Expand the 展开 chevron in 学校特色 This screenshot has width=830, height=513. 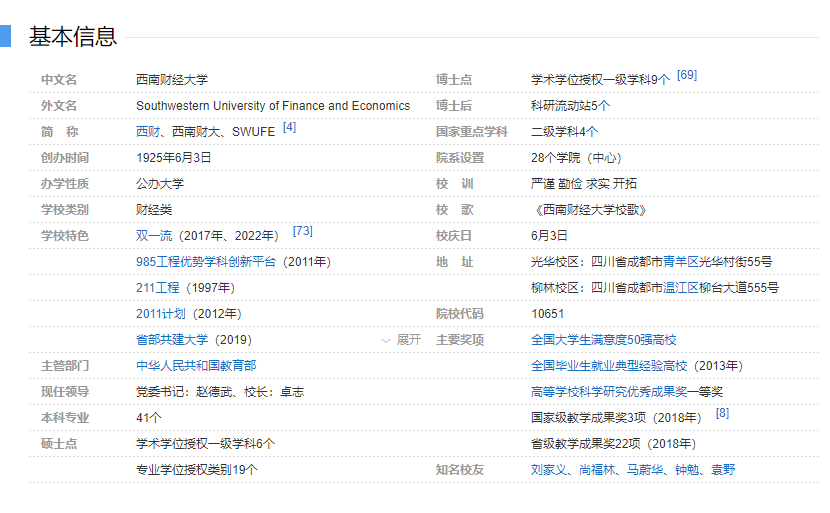[401, 340]
